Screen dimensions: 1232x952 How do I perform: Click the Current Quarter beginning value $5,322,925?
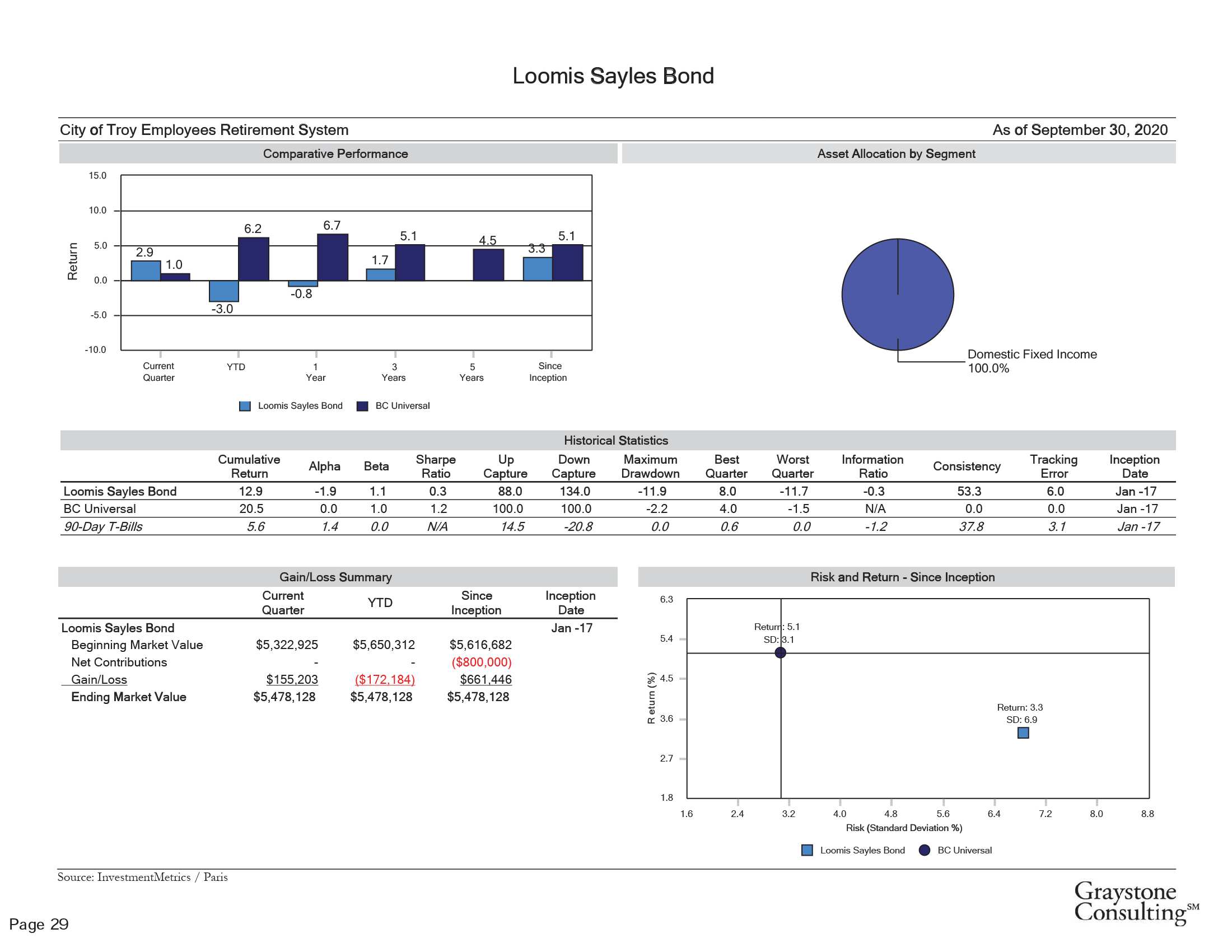(x=287, y=645)
